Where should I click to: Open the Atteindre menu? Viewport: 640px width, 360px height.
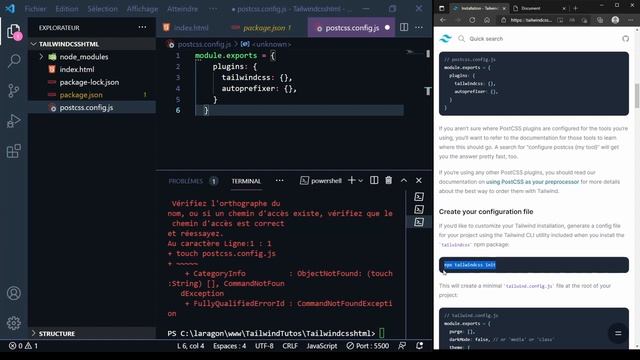pyautogui.click(x=182, y=9)
